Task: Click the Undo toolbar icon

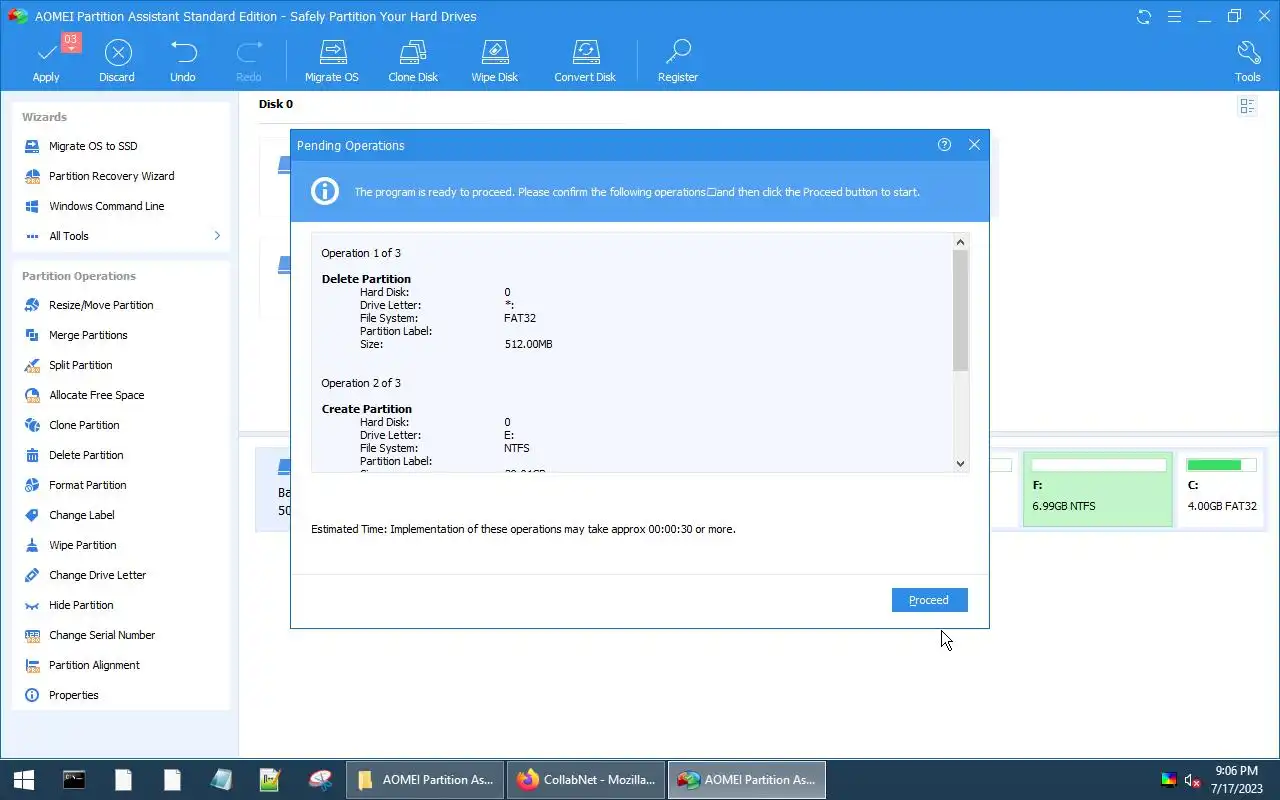Action: (183, 60)
